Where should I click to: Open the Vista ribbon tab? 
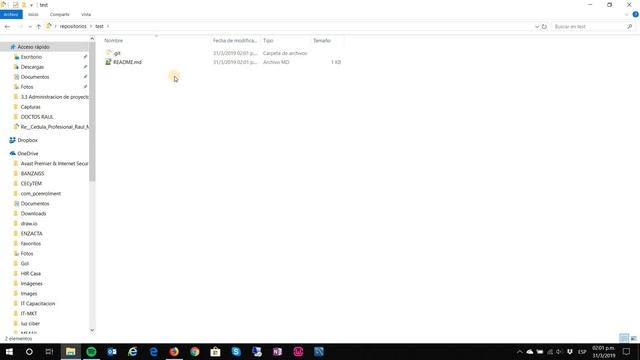[86, 14]
